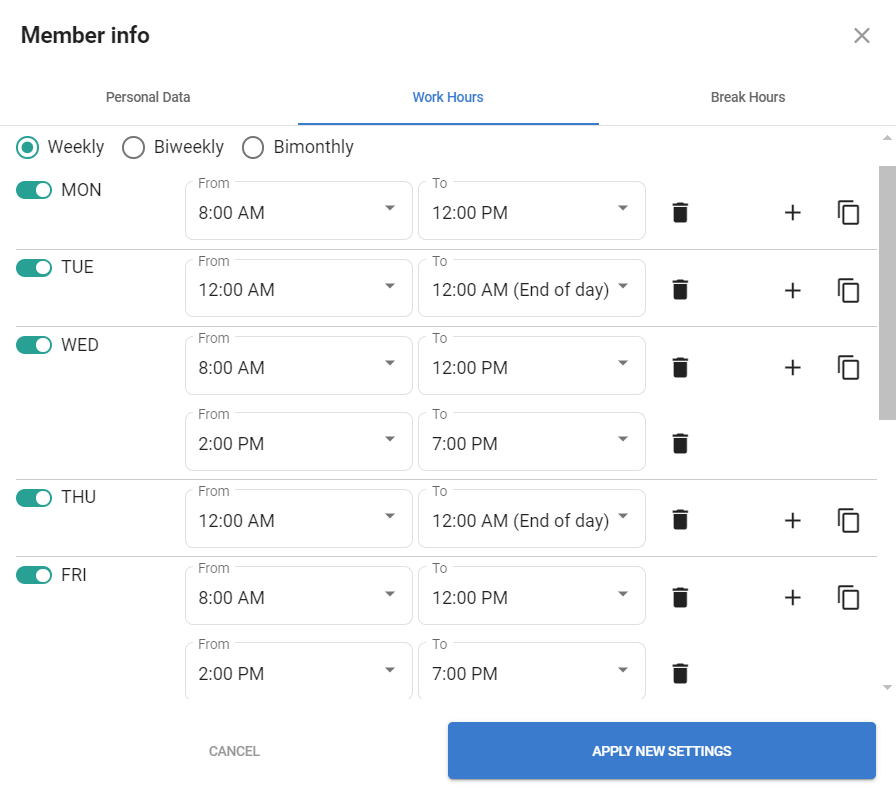896x793 pixels.
Task: Add a new time slot for Tuesday
Action: 792,290
